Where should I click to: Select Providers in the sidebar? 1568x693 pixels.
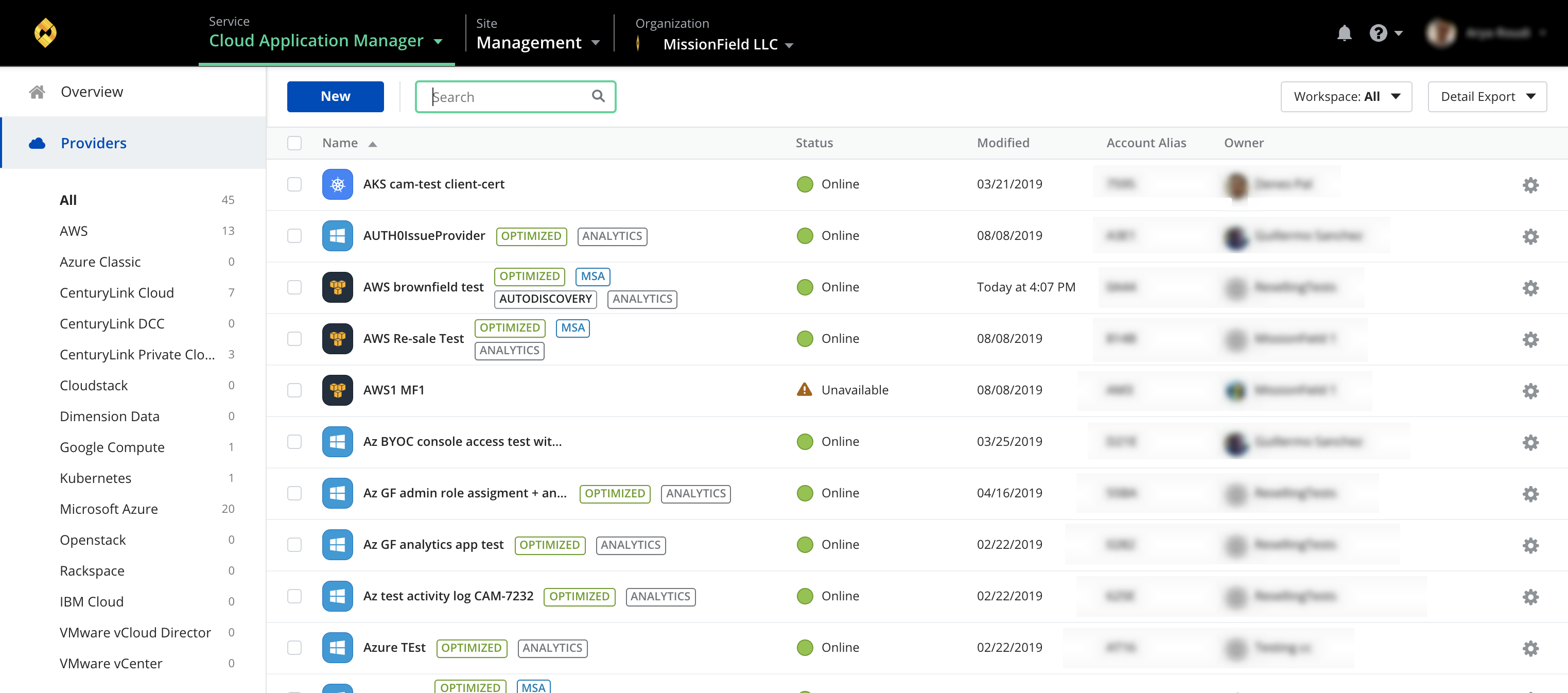(x=133, y=143)
